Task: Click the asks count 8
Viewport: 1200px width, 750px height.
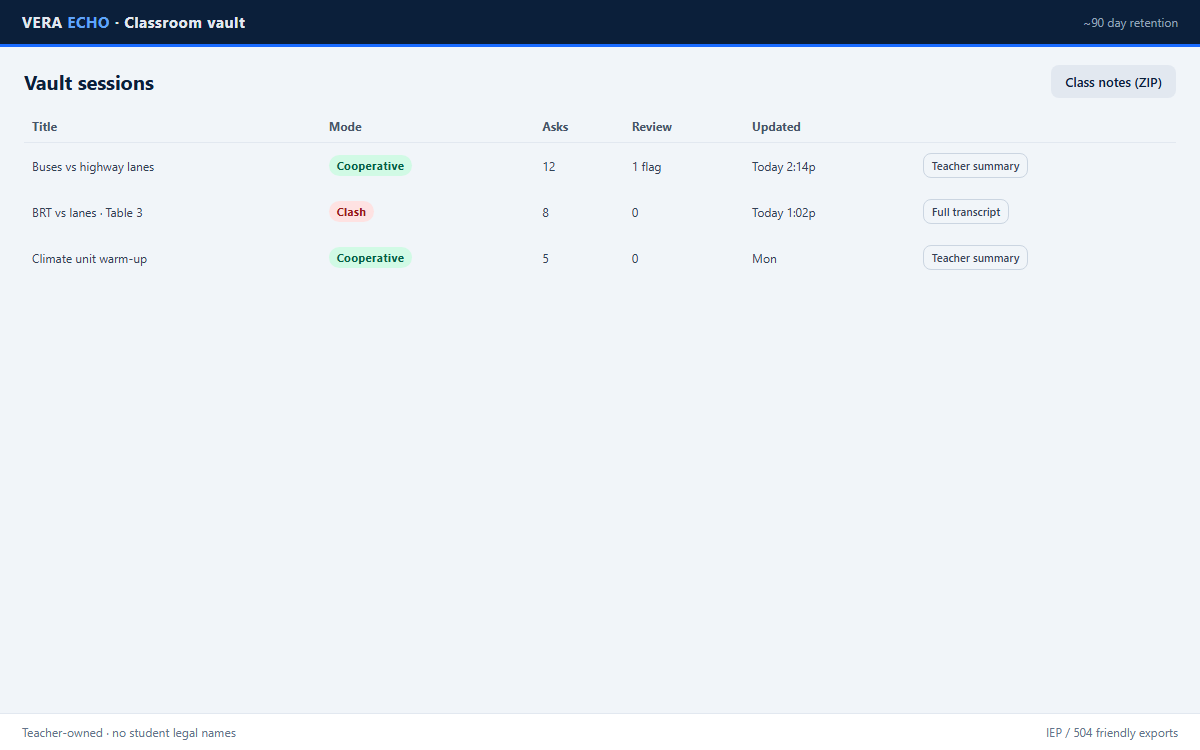Action: click(546, 213)
